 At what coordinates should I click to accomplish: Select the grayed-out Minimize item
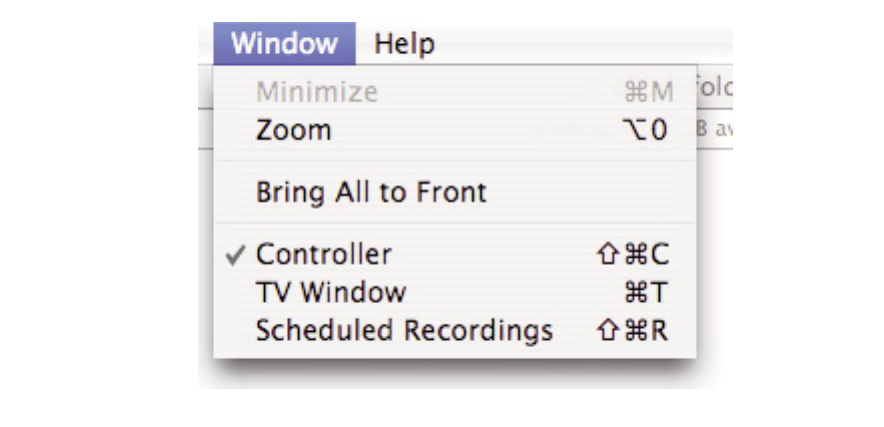[x=316, y=93]
